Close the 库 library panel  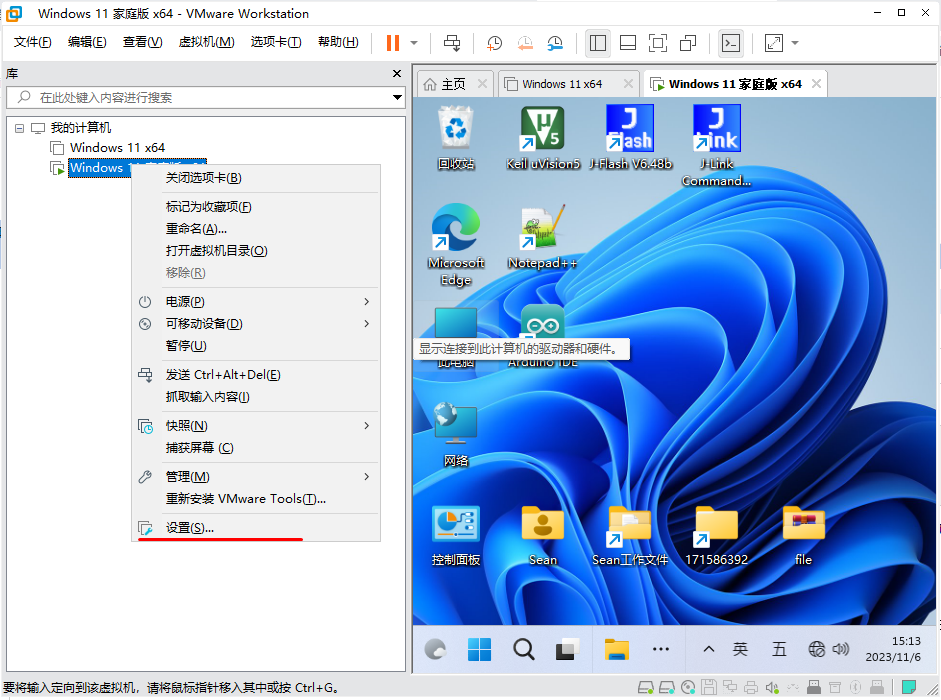(397, 73)
